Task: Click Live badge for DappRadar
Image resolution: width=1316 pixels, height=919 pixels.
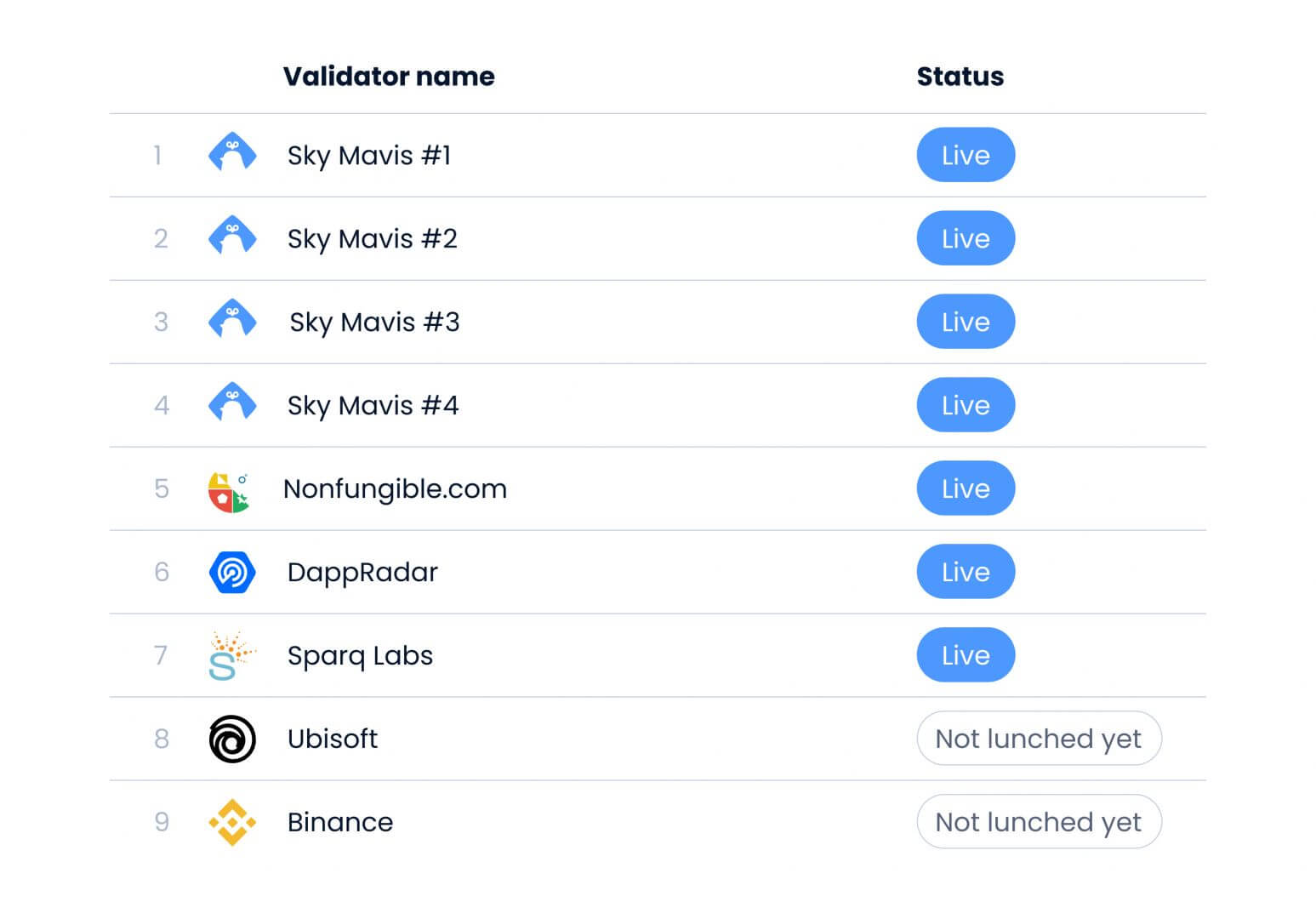Action: pos(966,572)
